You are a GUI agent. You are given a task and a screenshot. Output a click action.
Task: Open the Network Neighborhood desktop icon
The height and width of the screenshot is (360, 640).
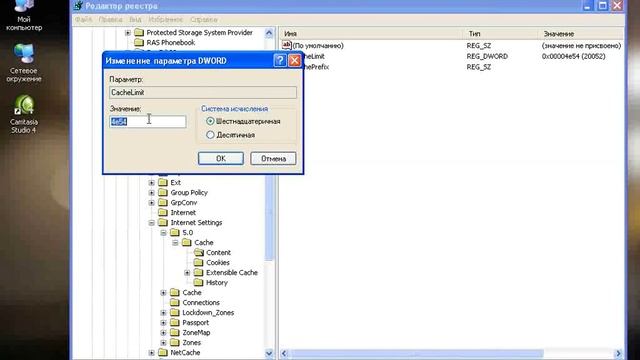pyautogui.click(x=24, y=63)
